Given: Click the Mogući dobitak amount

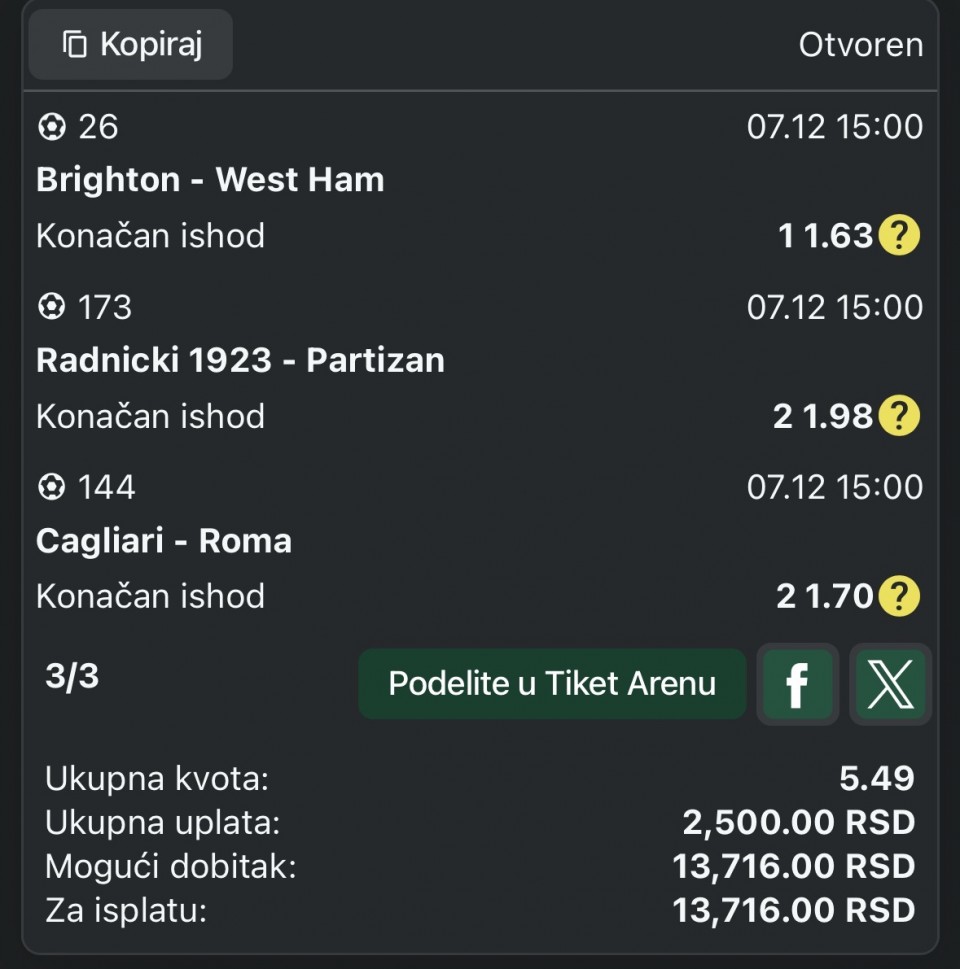Looking at the screenshot, I should point(794,866).
